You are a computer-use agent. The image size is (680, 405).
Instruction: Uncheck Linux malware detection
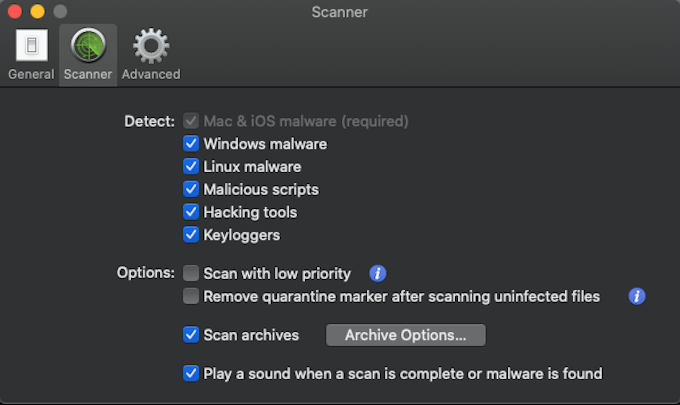click(x=191, y=166)
